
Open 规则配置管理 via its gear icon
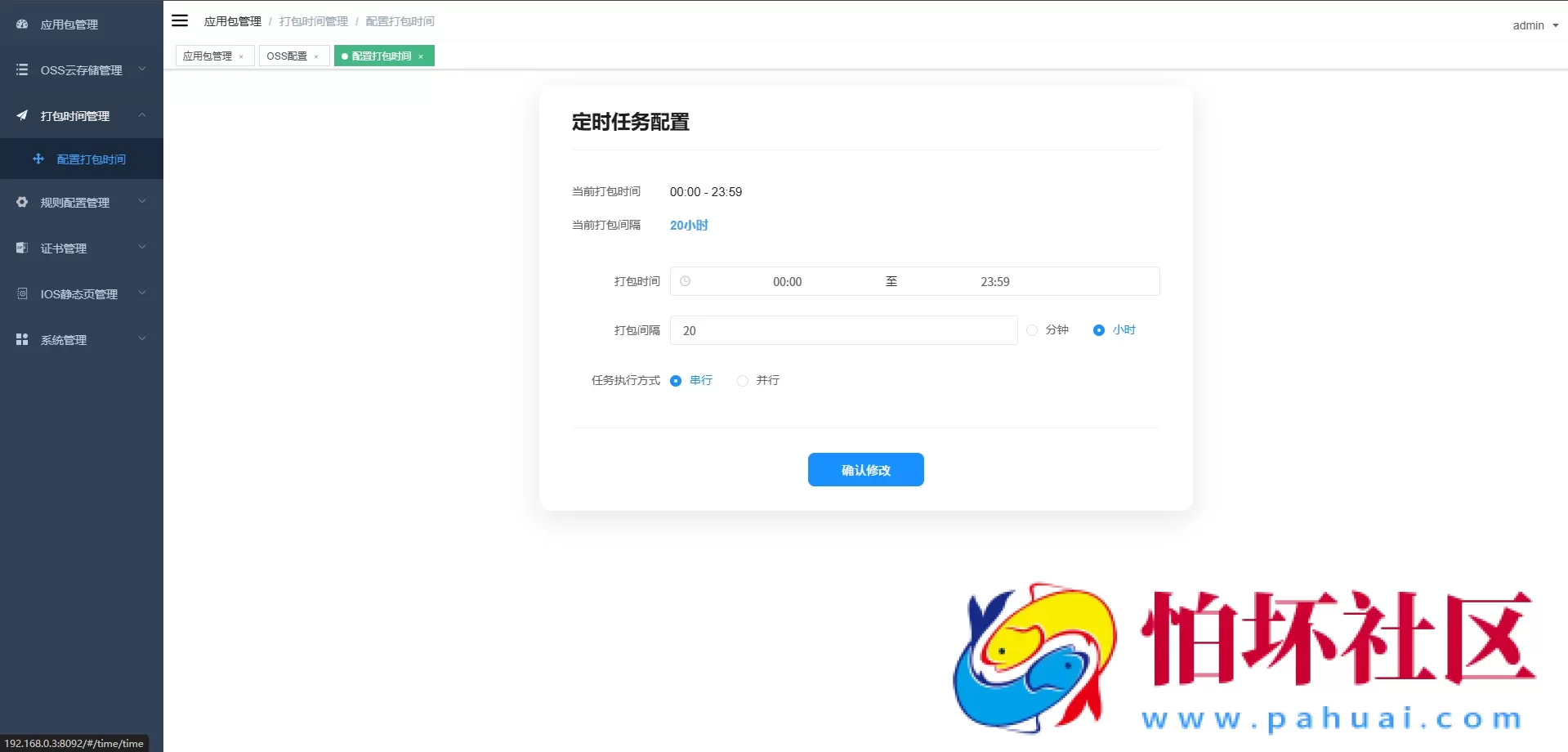coord(21,202)
